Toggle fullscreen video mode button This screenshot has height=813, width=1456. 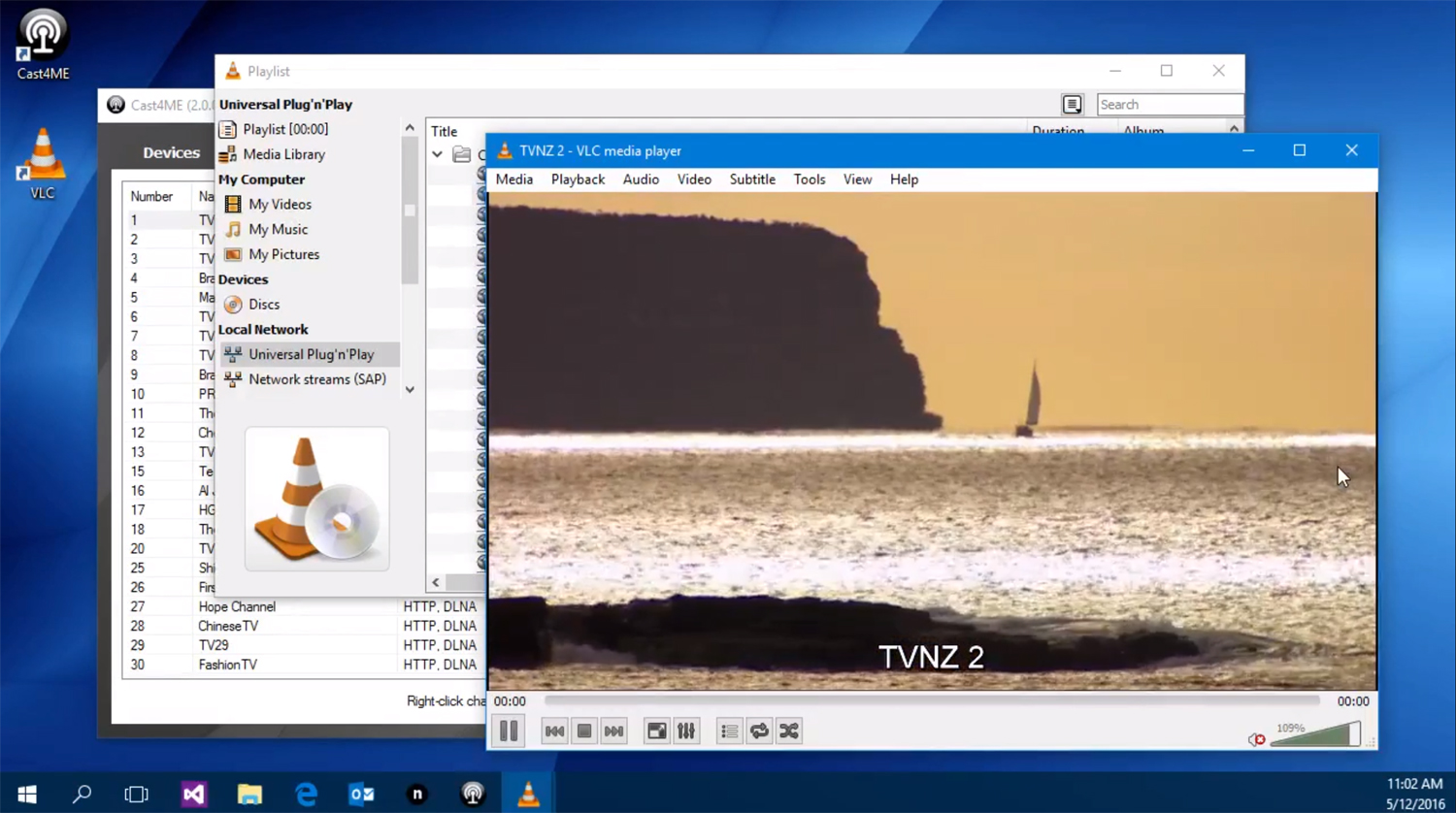click(x=657, y=731)
